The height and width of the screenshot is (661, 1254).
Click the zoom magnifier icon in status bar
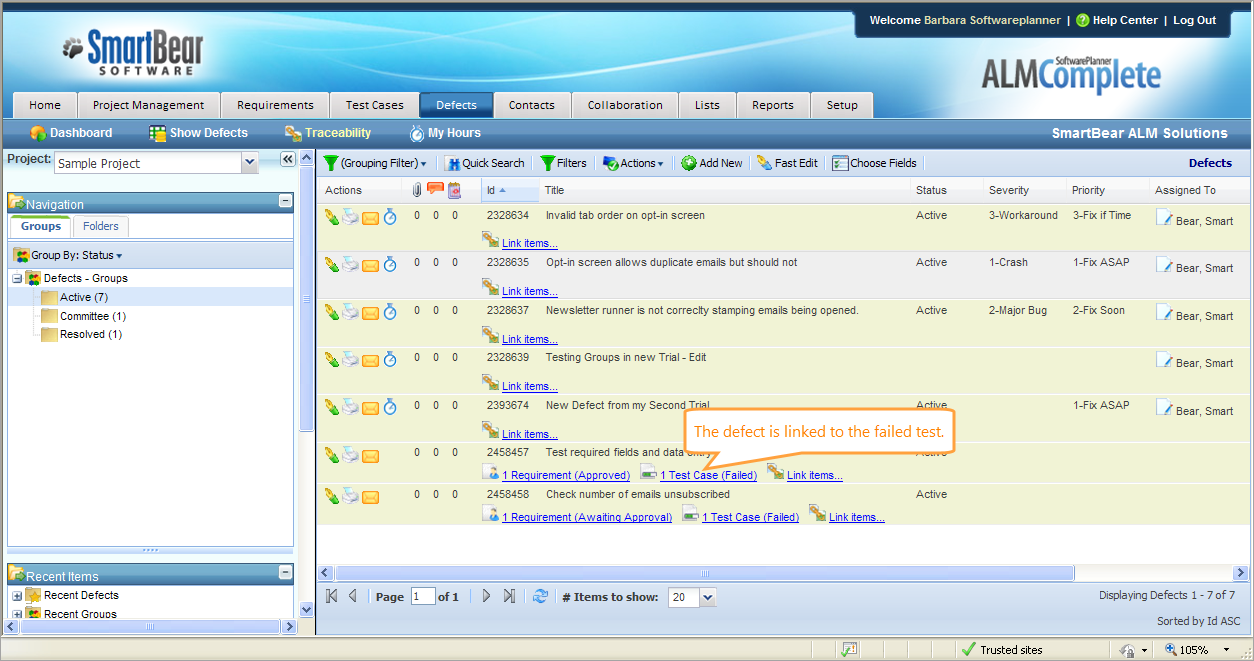(x=1170, y=650)
